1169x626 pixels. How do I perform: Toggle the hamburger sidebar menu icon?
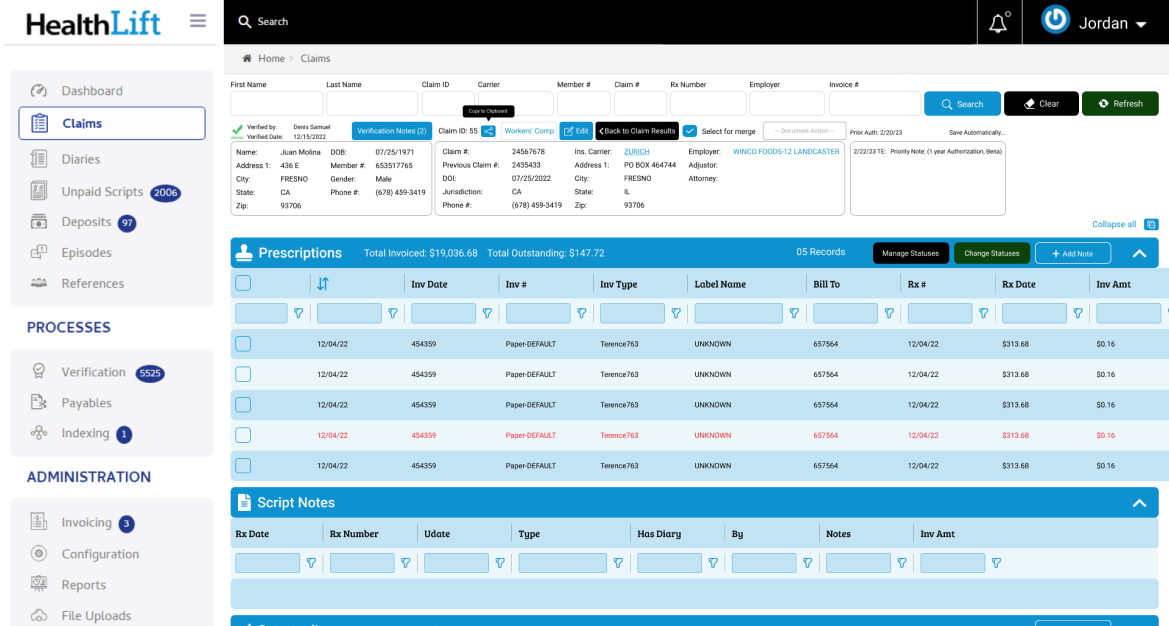197,21
